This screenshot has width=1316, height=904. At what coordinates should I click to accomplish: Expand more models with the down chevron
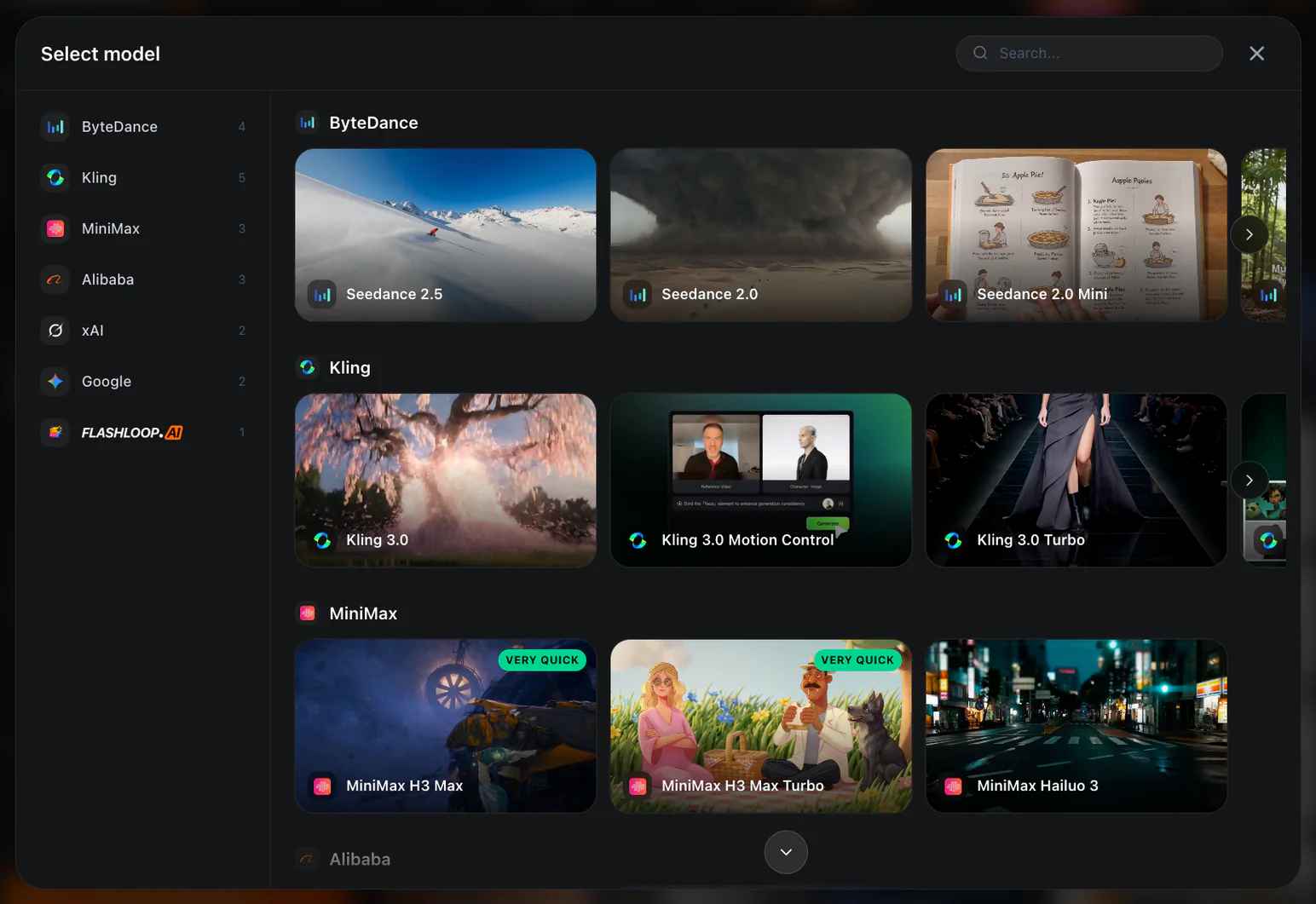(786, 852)
